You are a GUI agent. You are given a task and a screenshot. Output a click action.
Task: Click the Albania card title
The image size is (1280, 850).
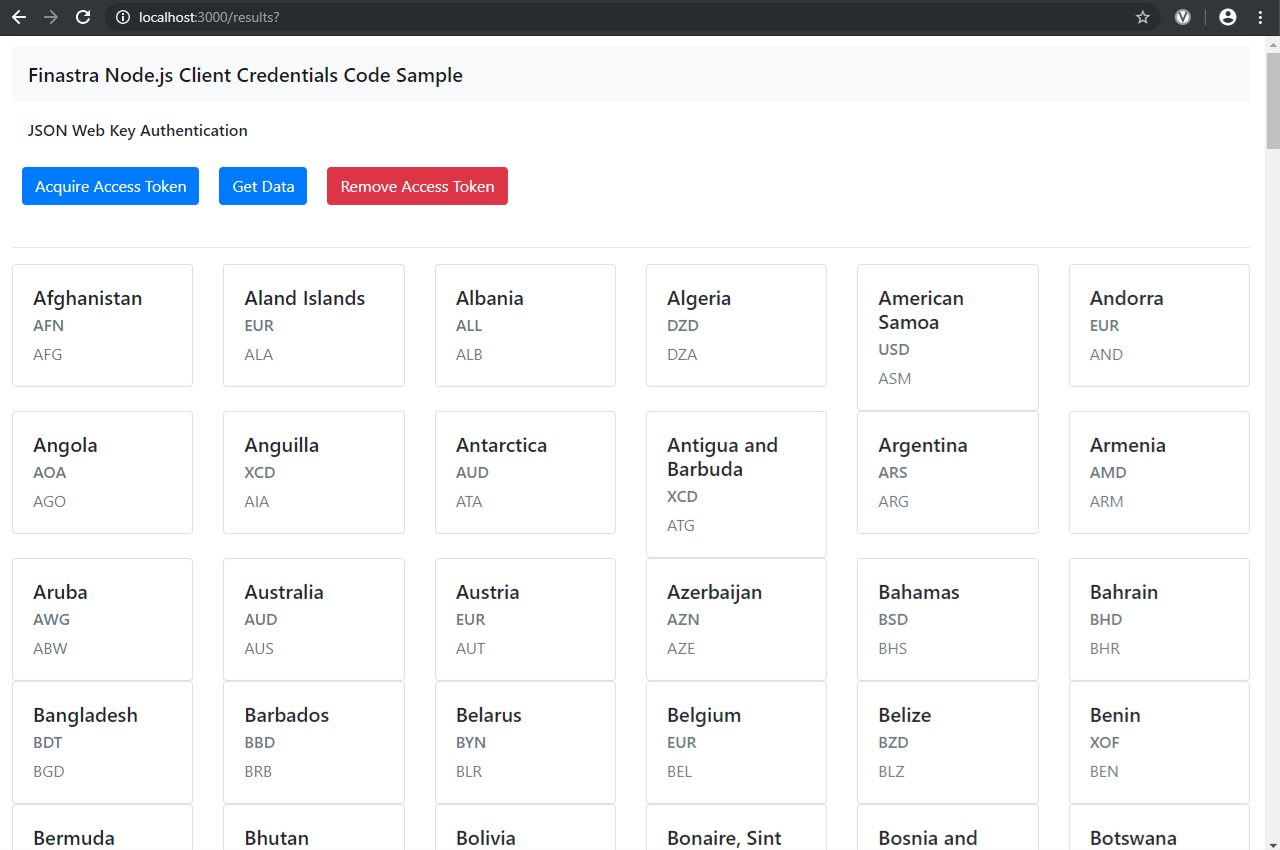pos(490,298)
